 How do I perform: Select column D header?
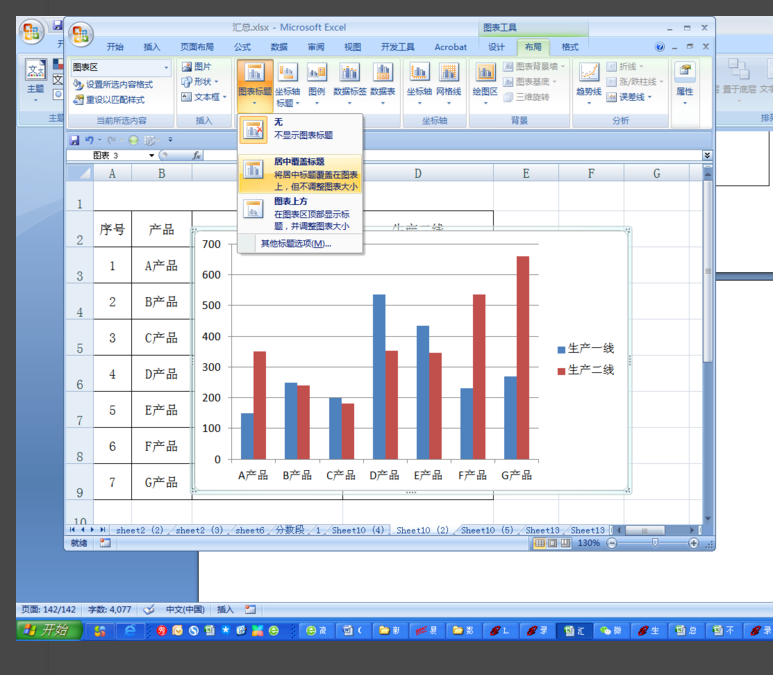click(418, 174)
